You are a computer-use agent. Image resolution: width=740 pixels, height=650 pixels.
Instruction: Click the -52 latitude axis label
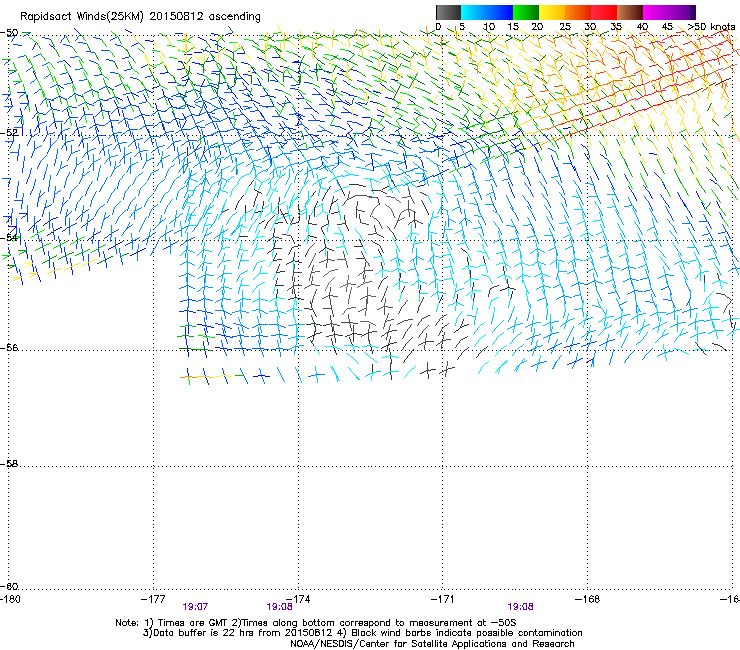9,133
